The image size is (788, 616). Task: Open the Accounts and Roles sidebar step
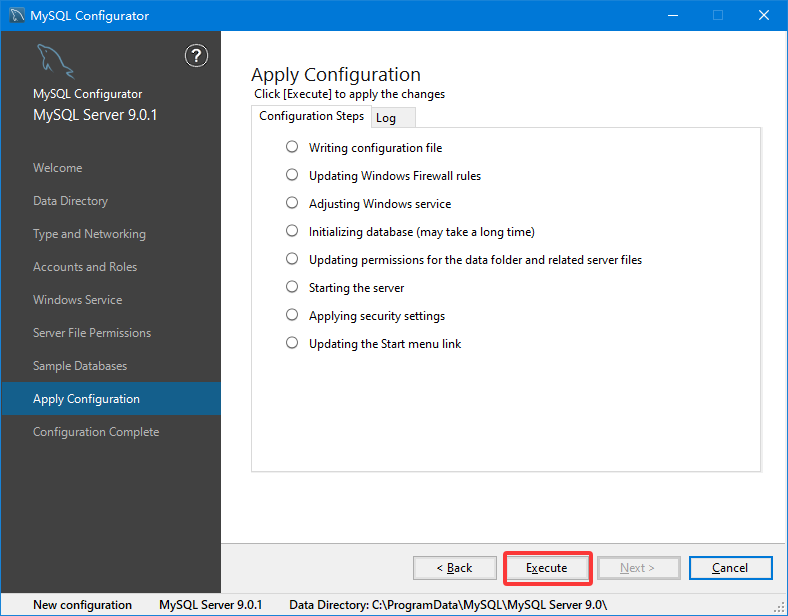point(85,267)
